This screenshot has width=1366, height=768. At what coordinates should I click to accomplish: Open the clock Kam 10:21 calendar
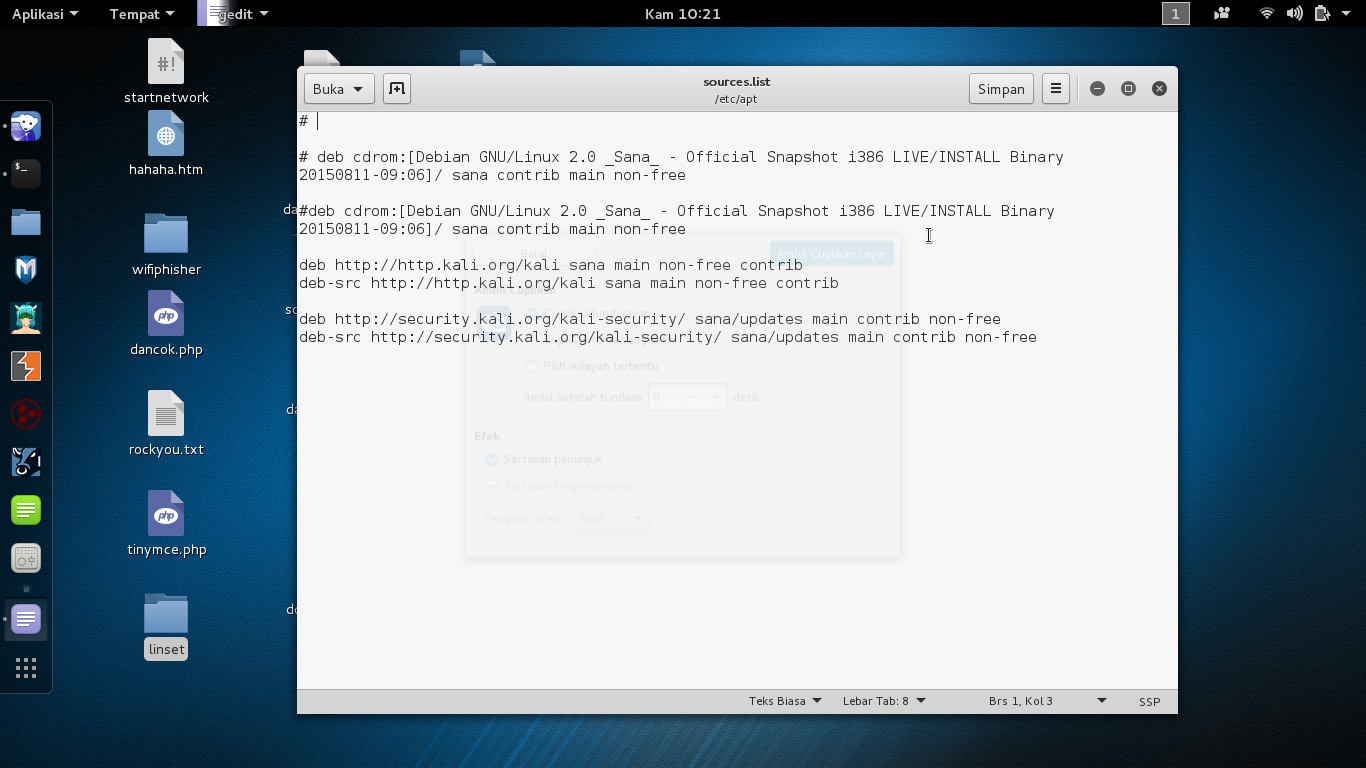(683, 14)
